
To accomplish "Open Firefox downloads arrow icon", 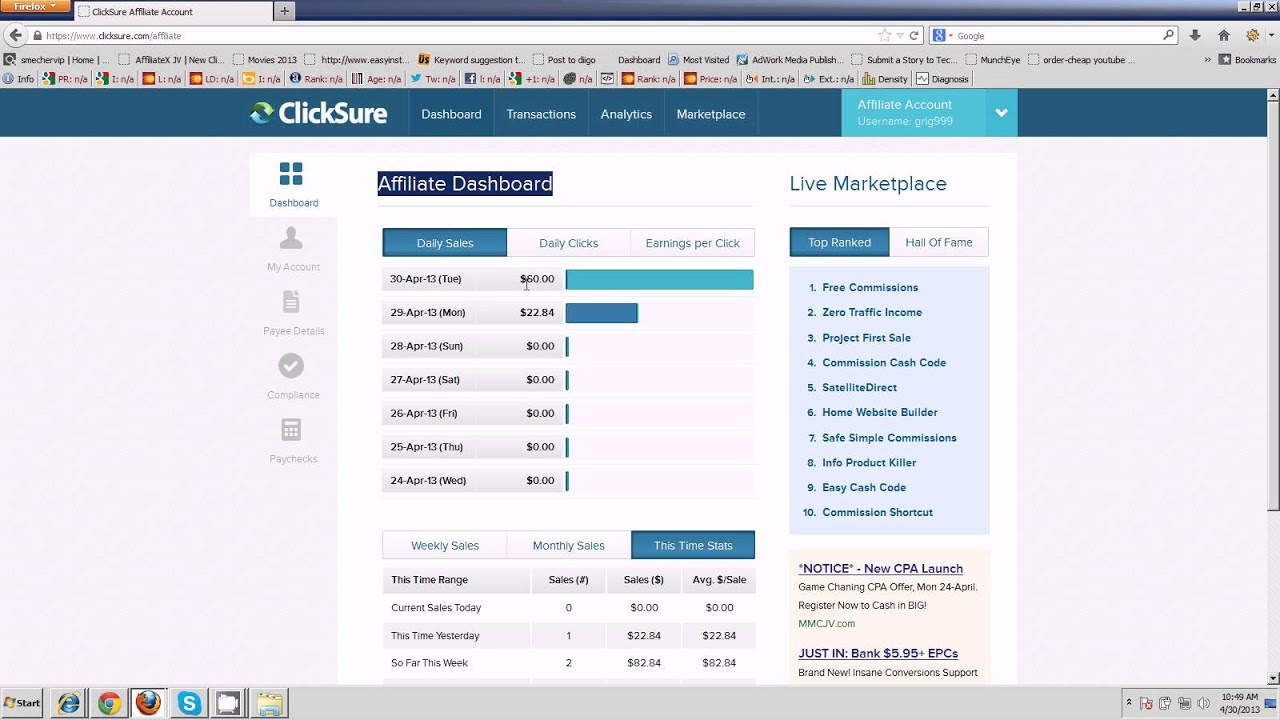I will click(x=1194, y=35).
